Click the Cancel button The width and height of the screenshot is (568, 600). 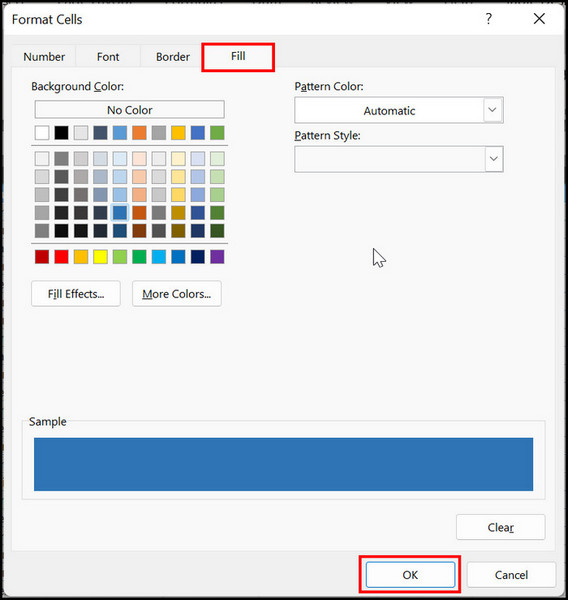pos(511,574)
